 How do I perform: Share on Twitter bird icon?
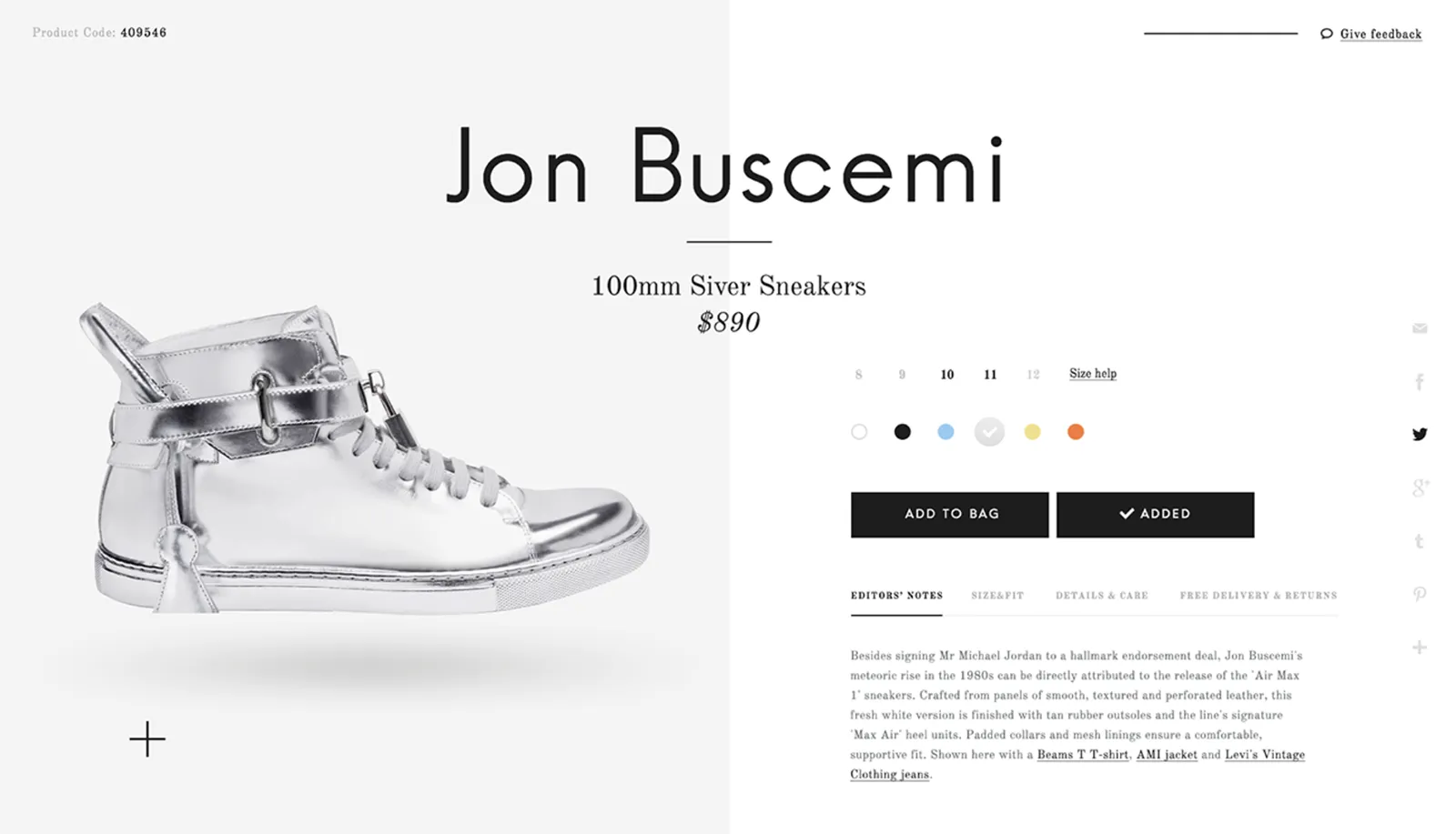pyautogui.click(x=1420, y=434)
